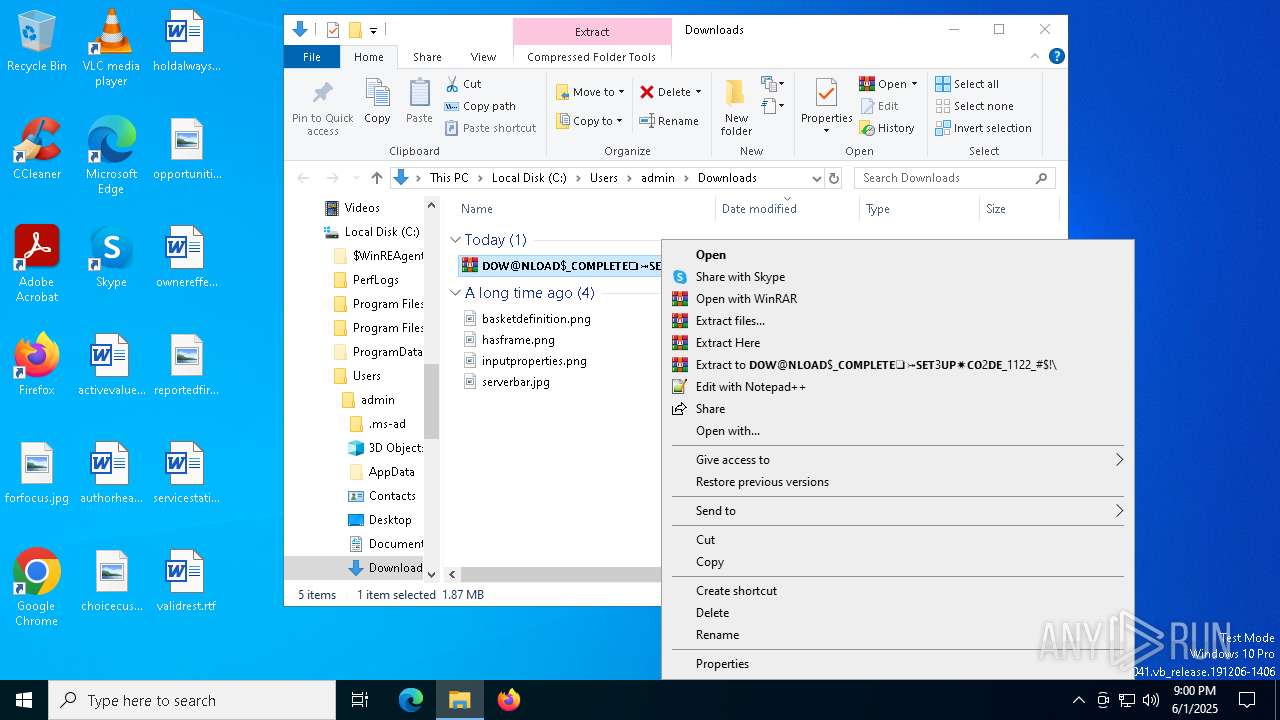This screenshot has width=1280, height=720.
Task: Expand the Send to submenu
Action: (x=897, y=511)
